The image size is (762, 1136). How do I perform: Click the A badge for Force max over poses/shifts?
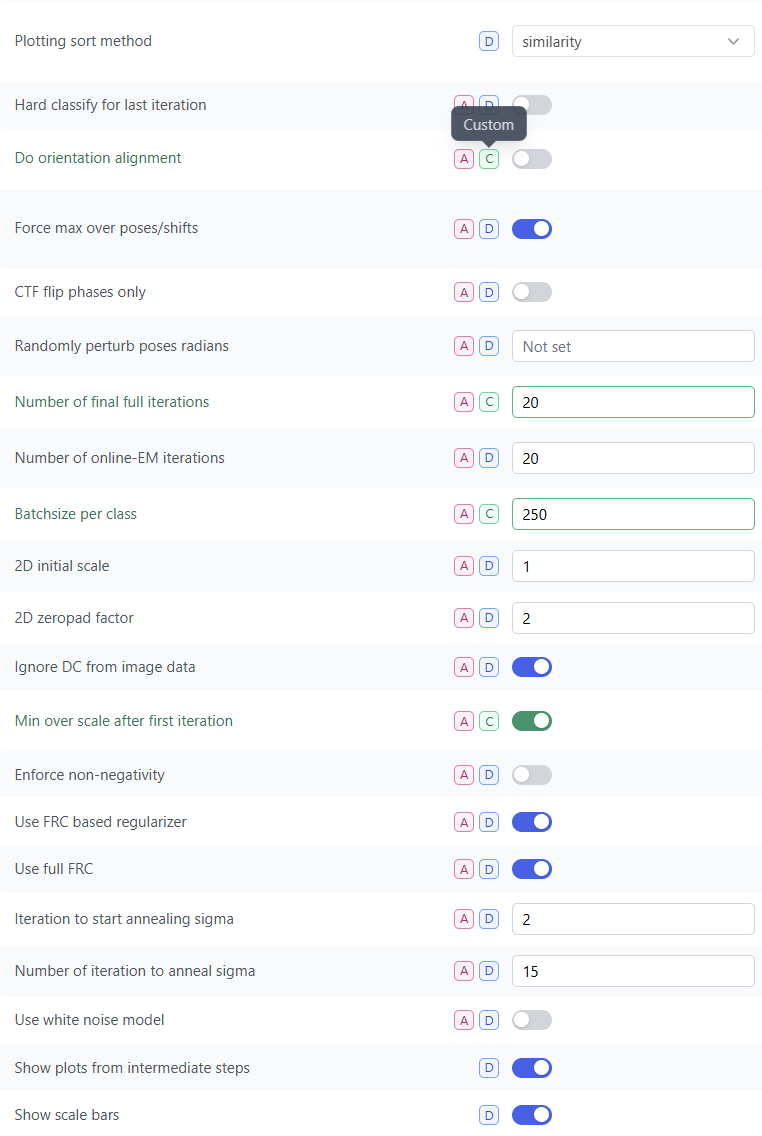[x=464, y=229]
